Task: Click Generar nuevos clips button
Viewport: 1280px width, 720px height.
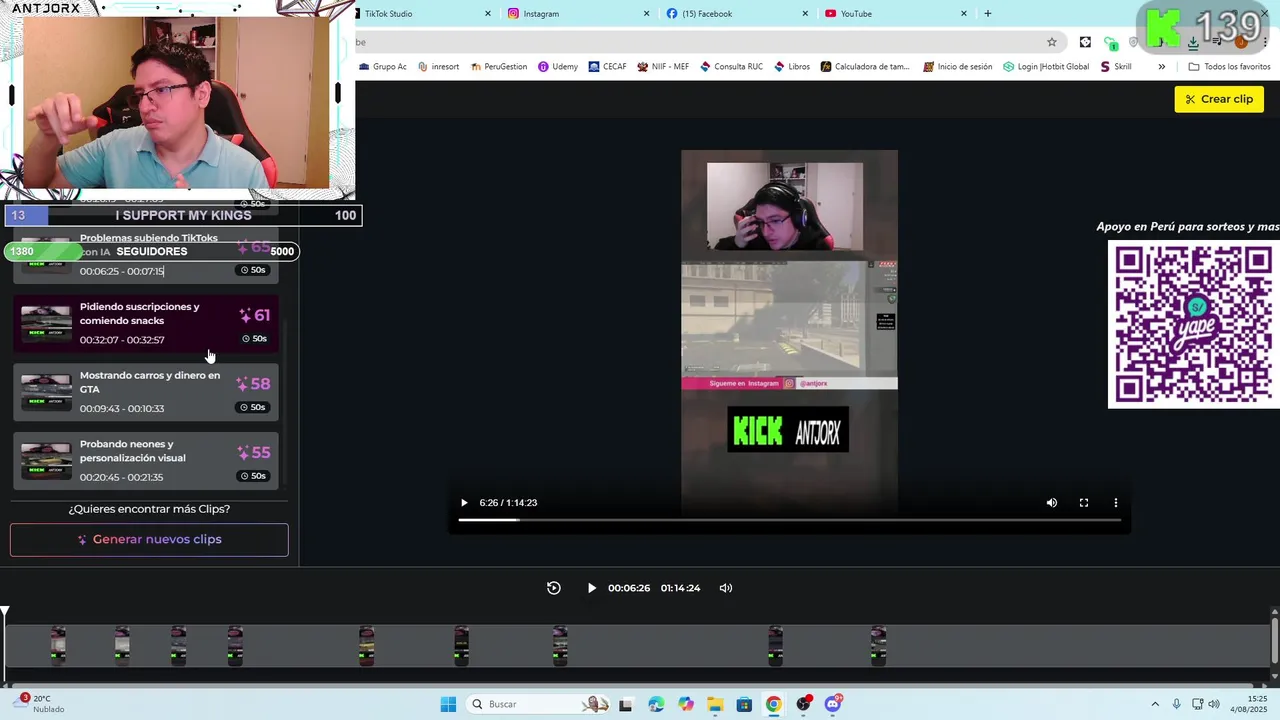Action: click(x=149, y=540)
